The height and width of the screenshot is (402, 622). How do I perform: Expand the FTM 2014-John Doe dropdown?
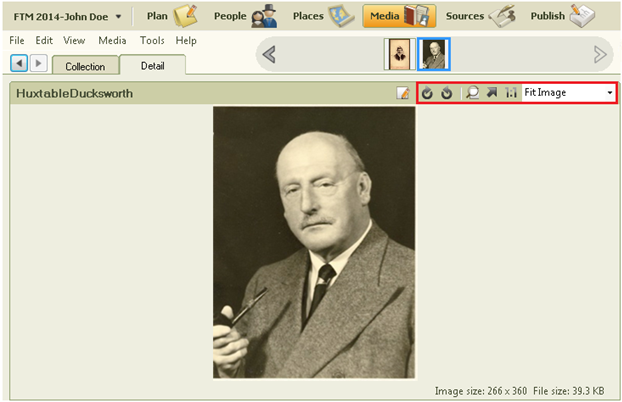coord(68,16)
